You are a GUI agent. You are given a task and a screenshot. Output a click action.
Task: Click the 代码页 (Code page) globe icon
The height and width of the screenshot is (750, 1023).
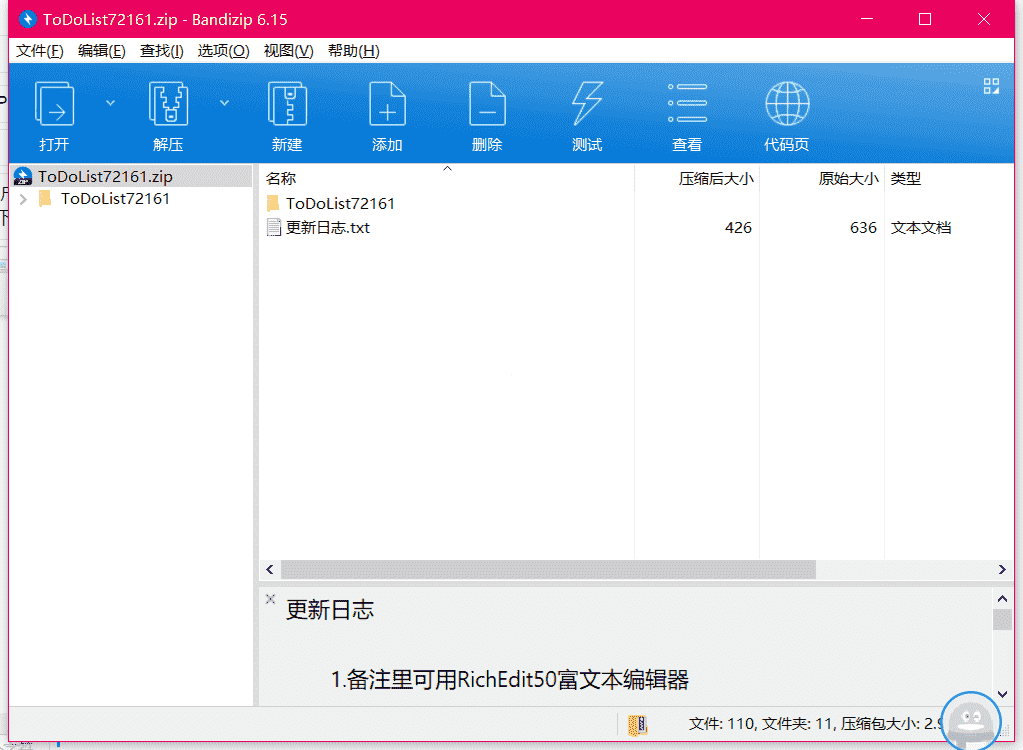pos(787,104)
